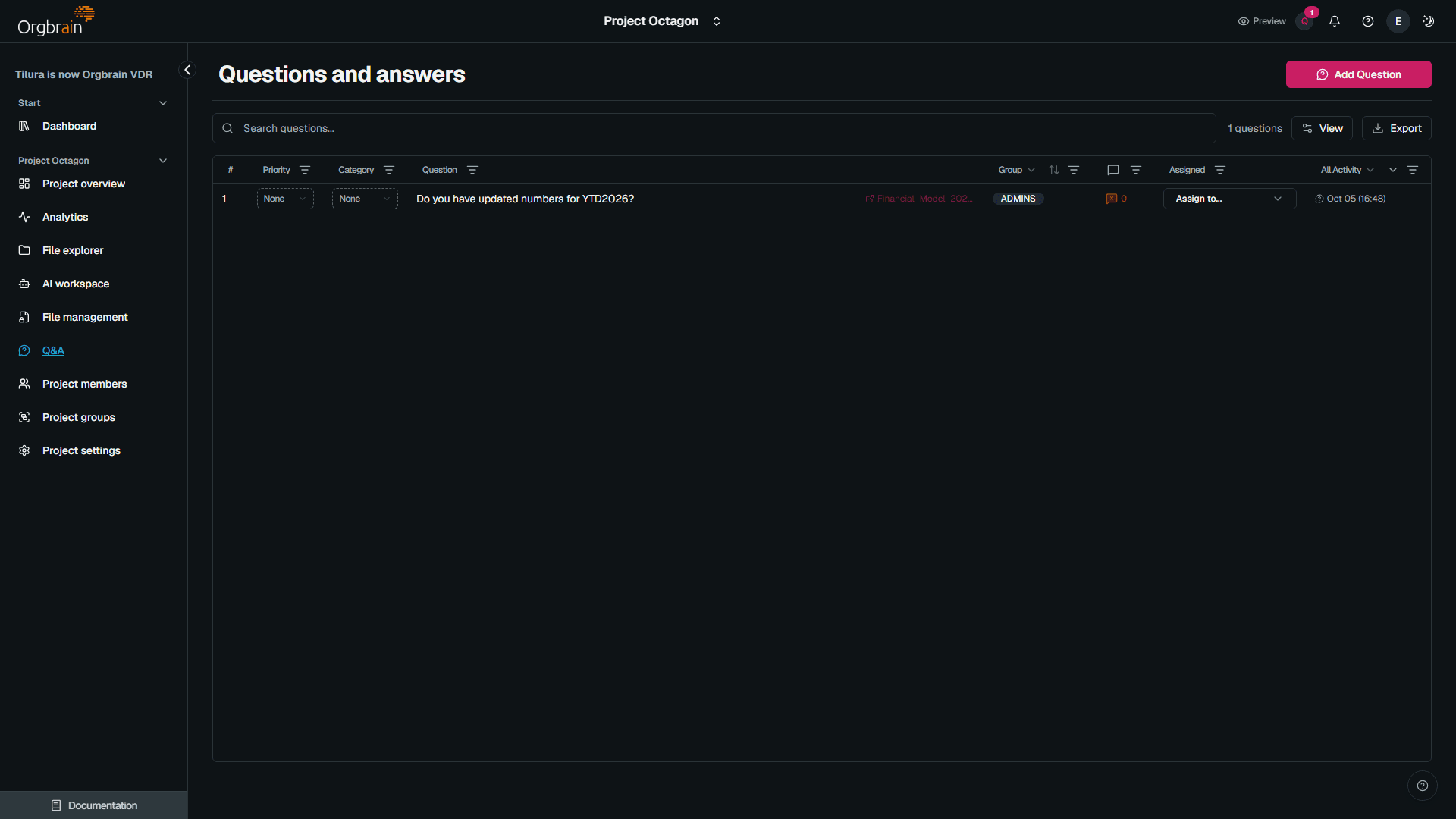Screen dimensions: 1456x819
Task: Open attached Financial_Model file link
Action: pos(919,199)
